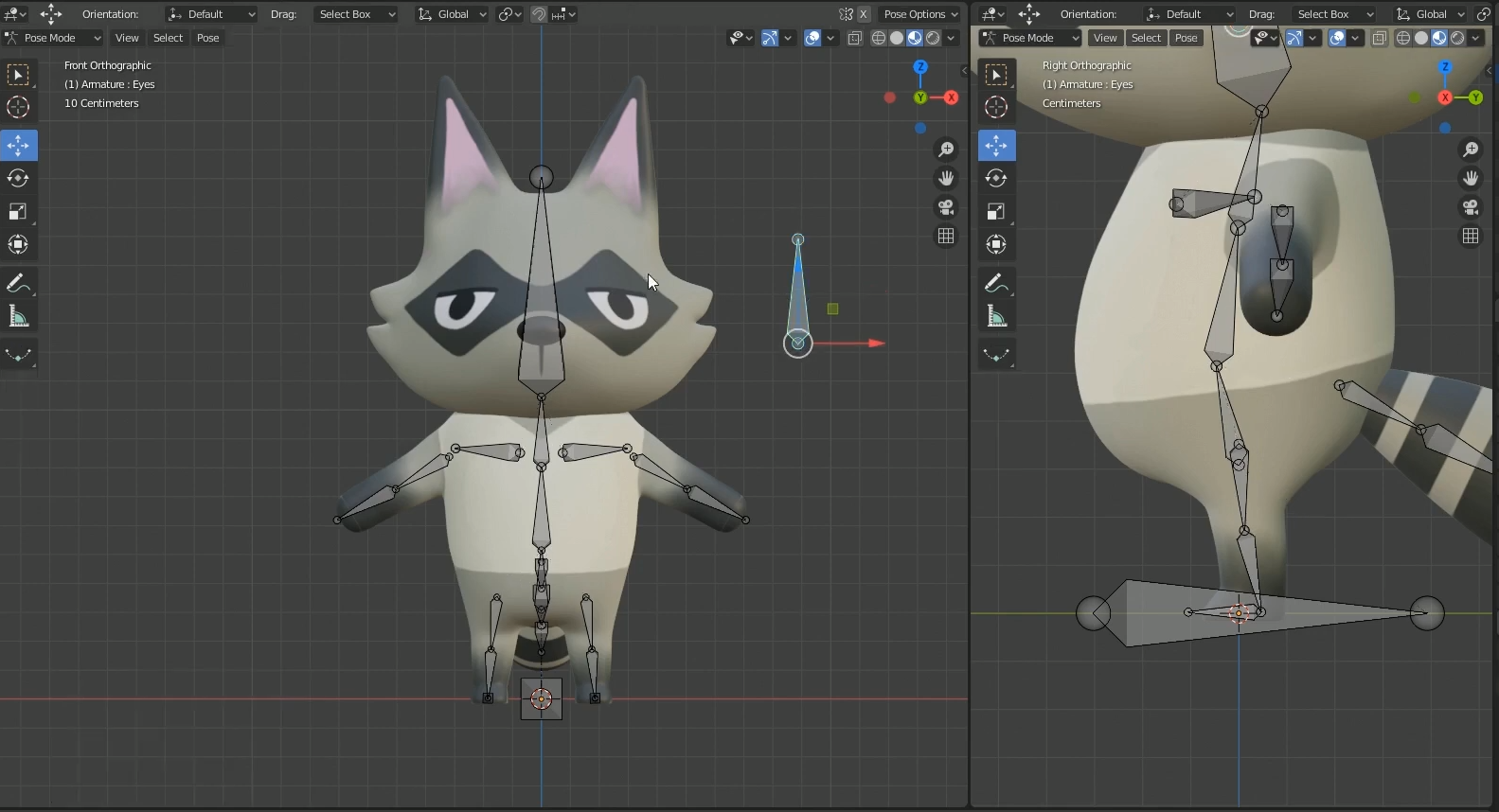This screenshot has width=1499, height=812.
Task: Toggle show overlays in left viewport header
Action: tap(812, 38)
